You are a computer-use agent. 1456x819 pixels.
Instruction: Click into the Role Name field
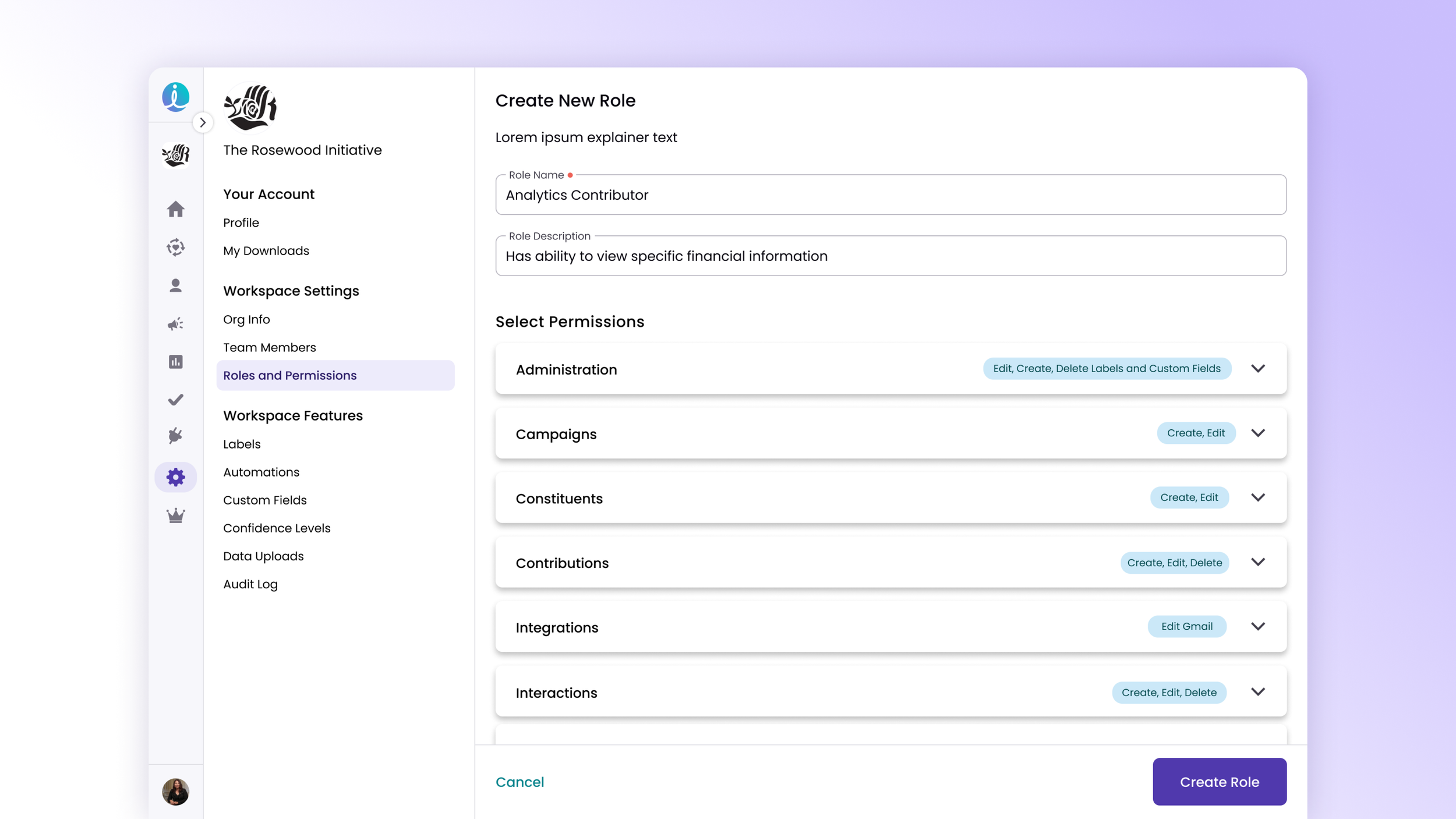(x=890, y=195)
